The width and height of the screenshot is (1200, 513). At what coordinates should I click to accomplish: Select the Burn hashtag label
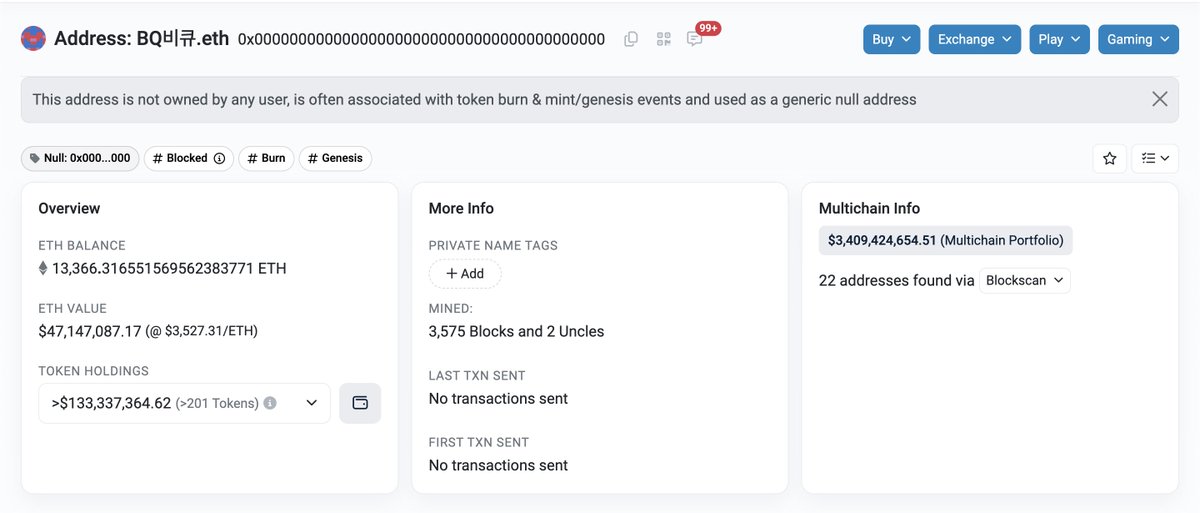coord(266,158)
